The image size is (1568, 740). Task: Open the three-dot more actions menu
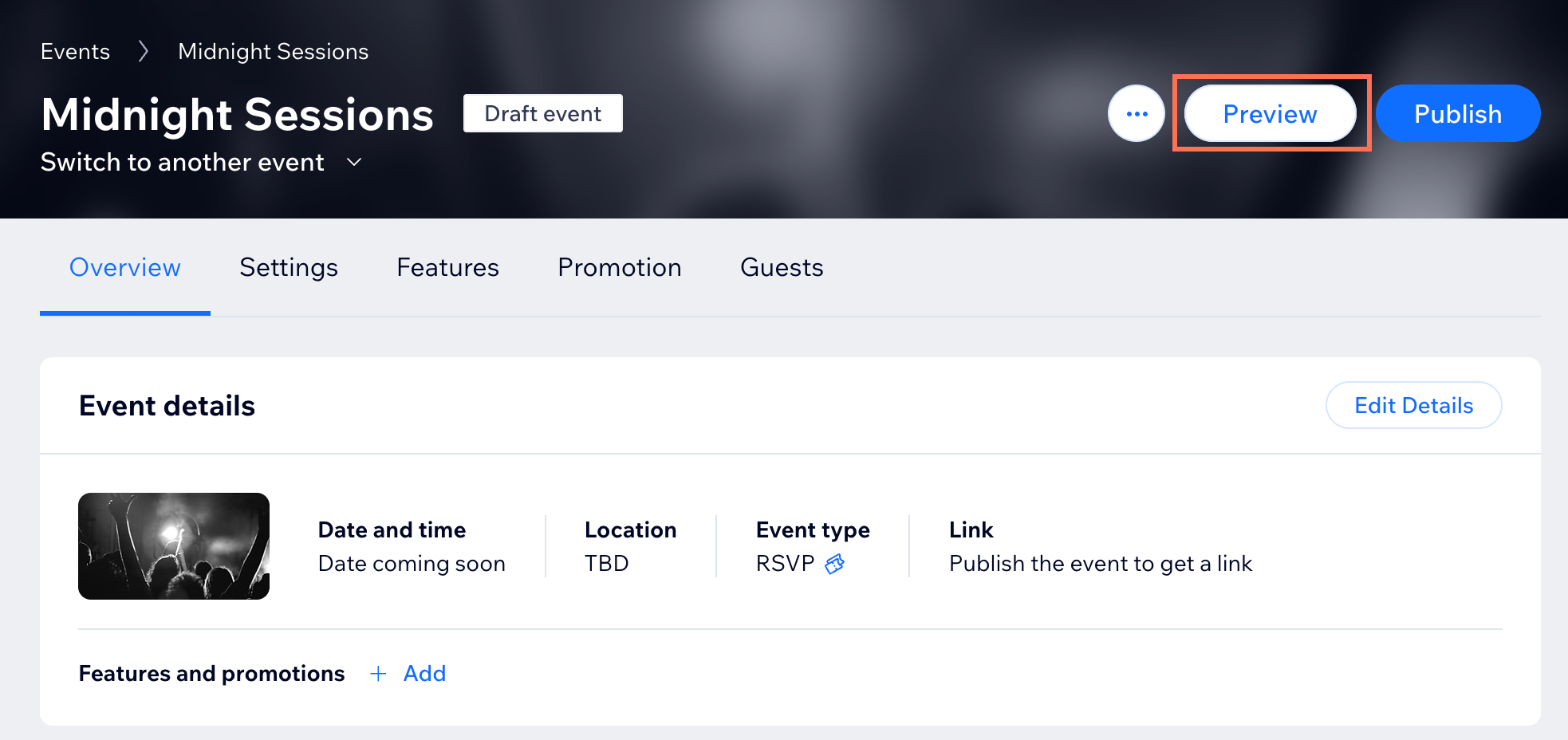[1137, 113]
